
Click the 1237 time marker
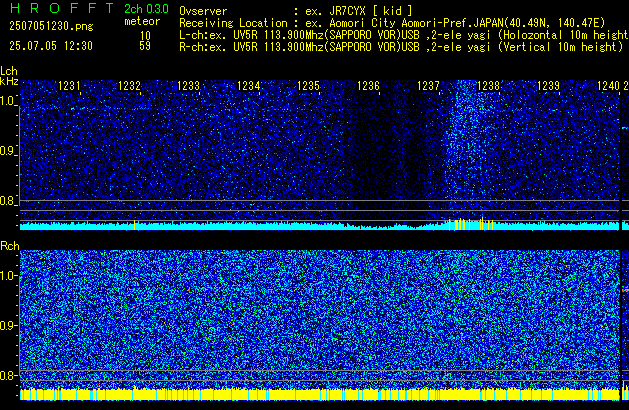coord(428,86)
